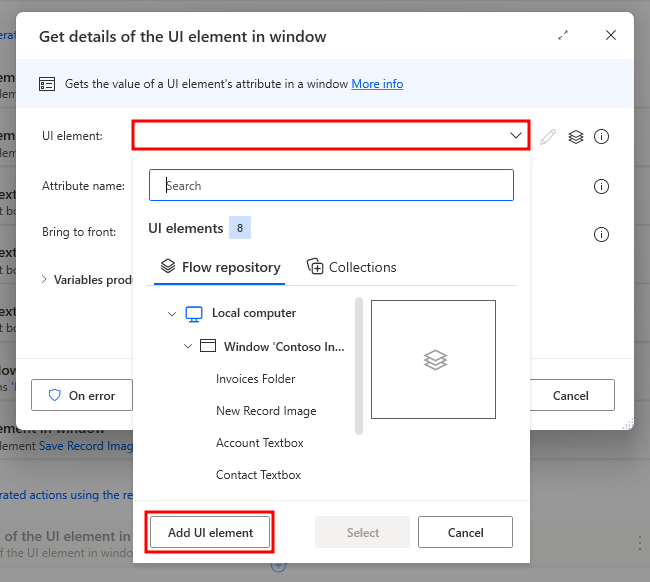This screenshot has width=650, height=582.
Task: Focus the Search UI elements box
Action: click(331, 185)
